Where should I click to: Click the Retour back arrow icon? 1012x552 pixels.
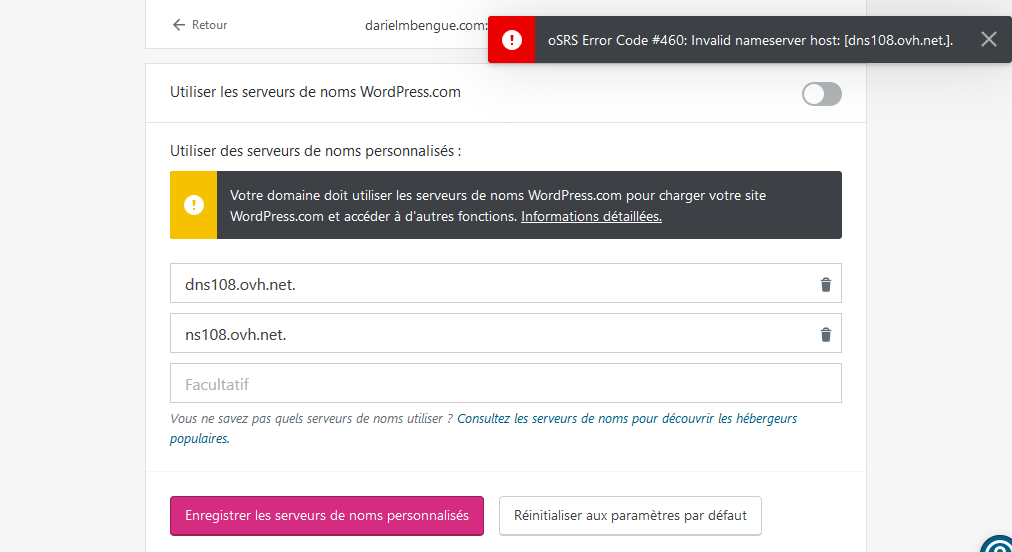(x=178, y=25)
